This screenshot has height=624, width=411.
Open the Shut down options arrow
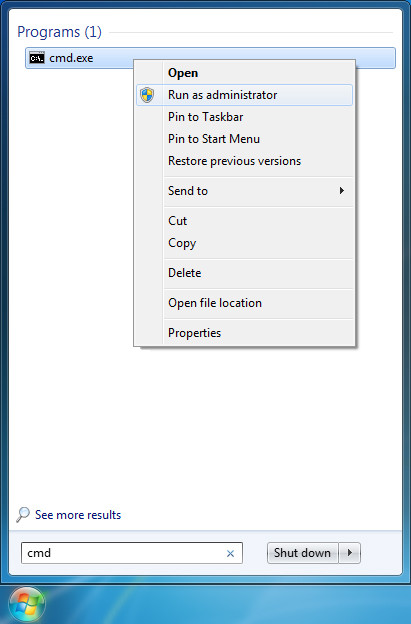[350, 553]
